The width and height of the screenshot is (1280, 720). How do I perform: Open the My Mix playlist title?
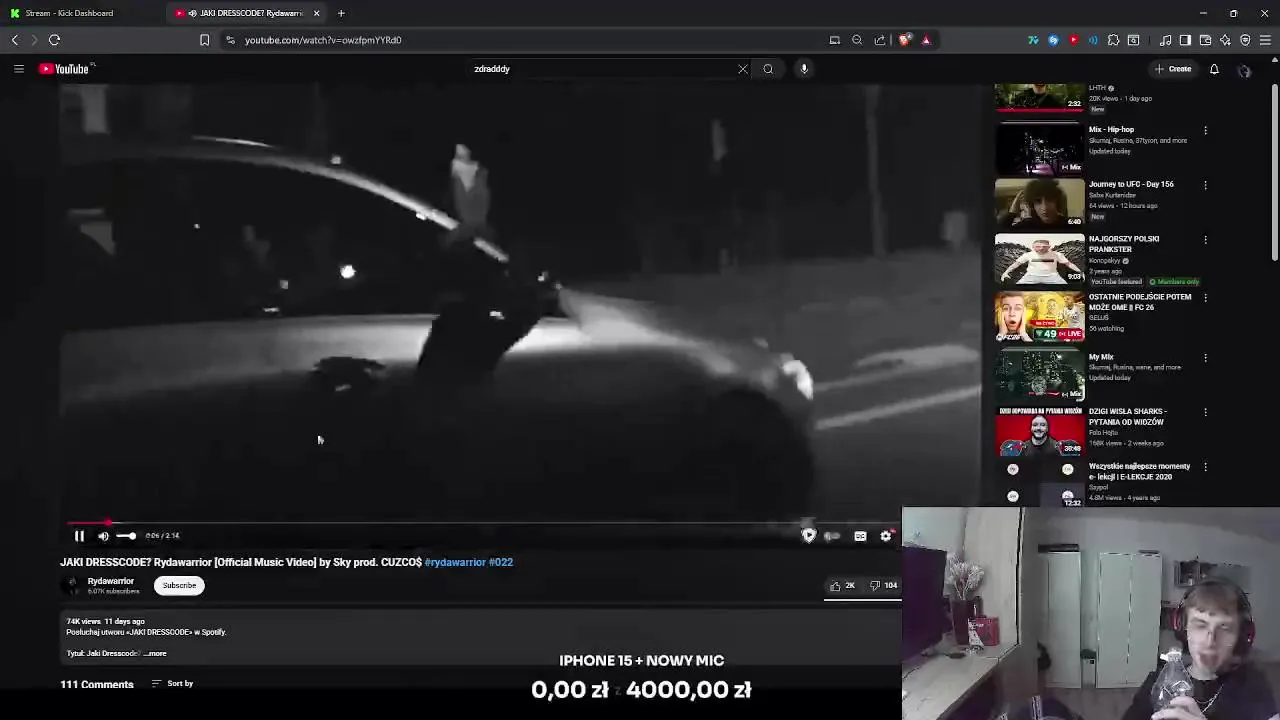coord(1101,357)
